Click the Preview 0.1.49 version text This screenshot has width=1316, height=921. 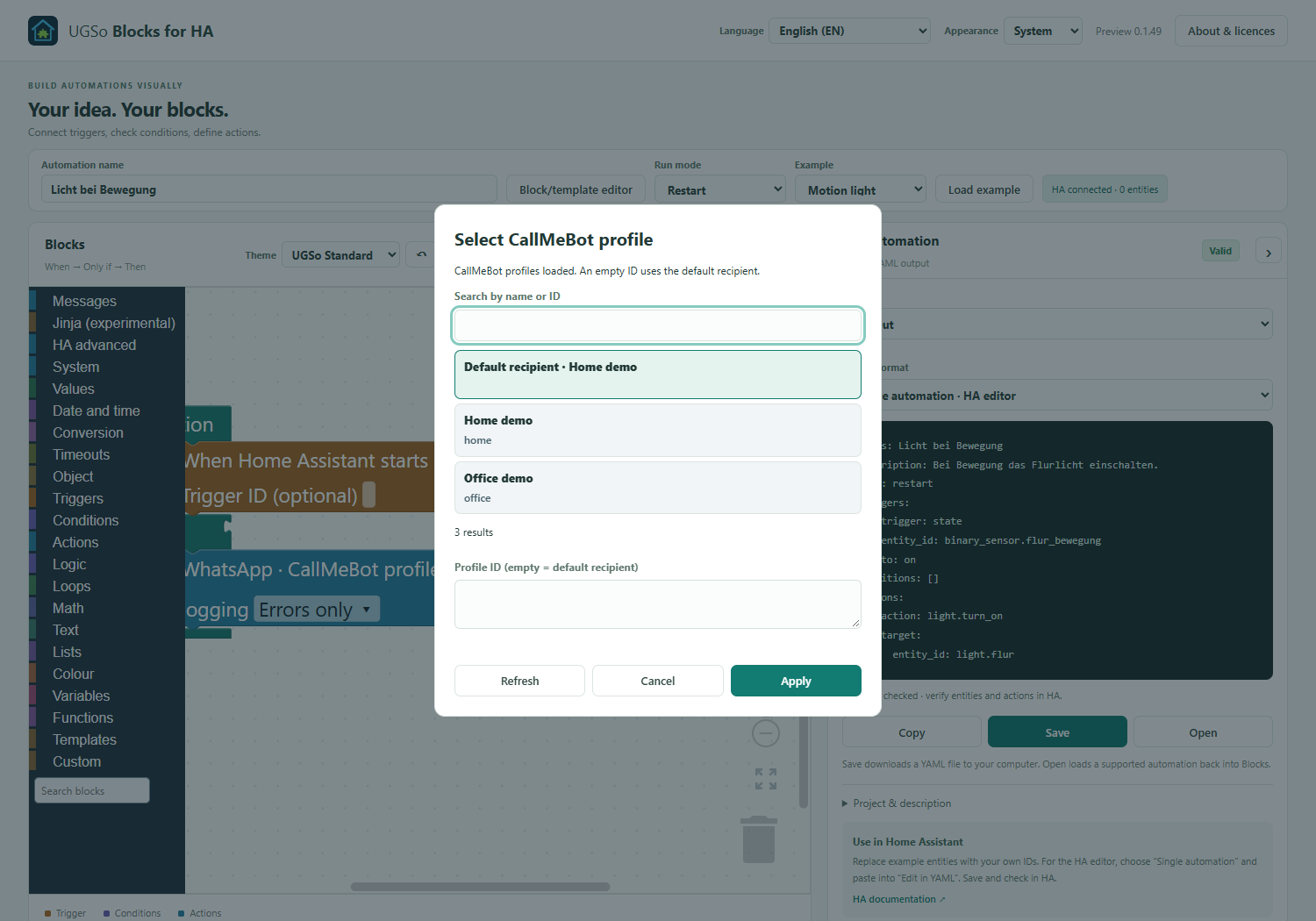coord(1128,32)
